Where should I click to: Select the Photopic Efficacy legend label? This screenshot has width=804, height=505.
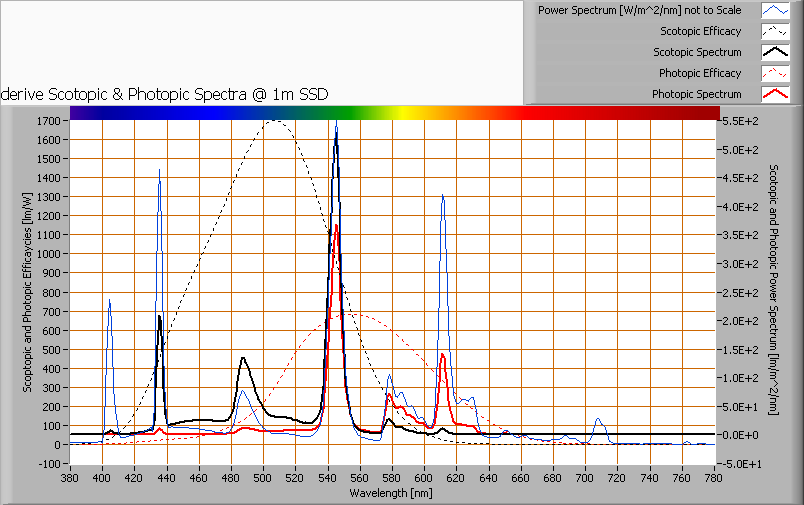(699, 73)
